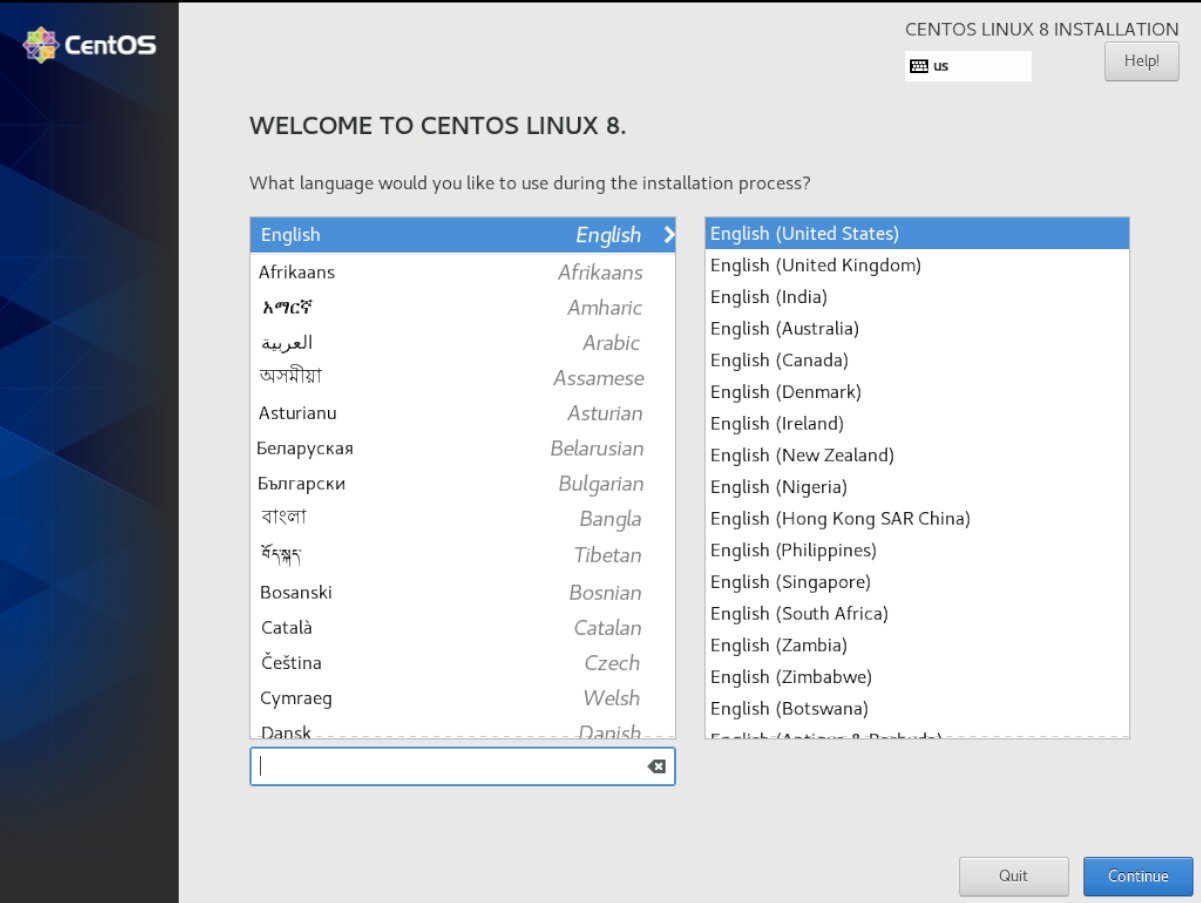Screen dimensions: 1201x903
Task: Pick English (Singapore) as the locale
Action: coord(790,581)
